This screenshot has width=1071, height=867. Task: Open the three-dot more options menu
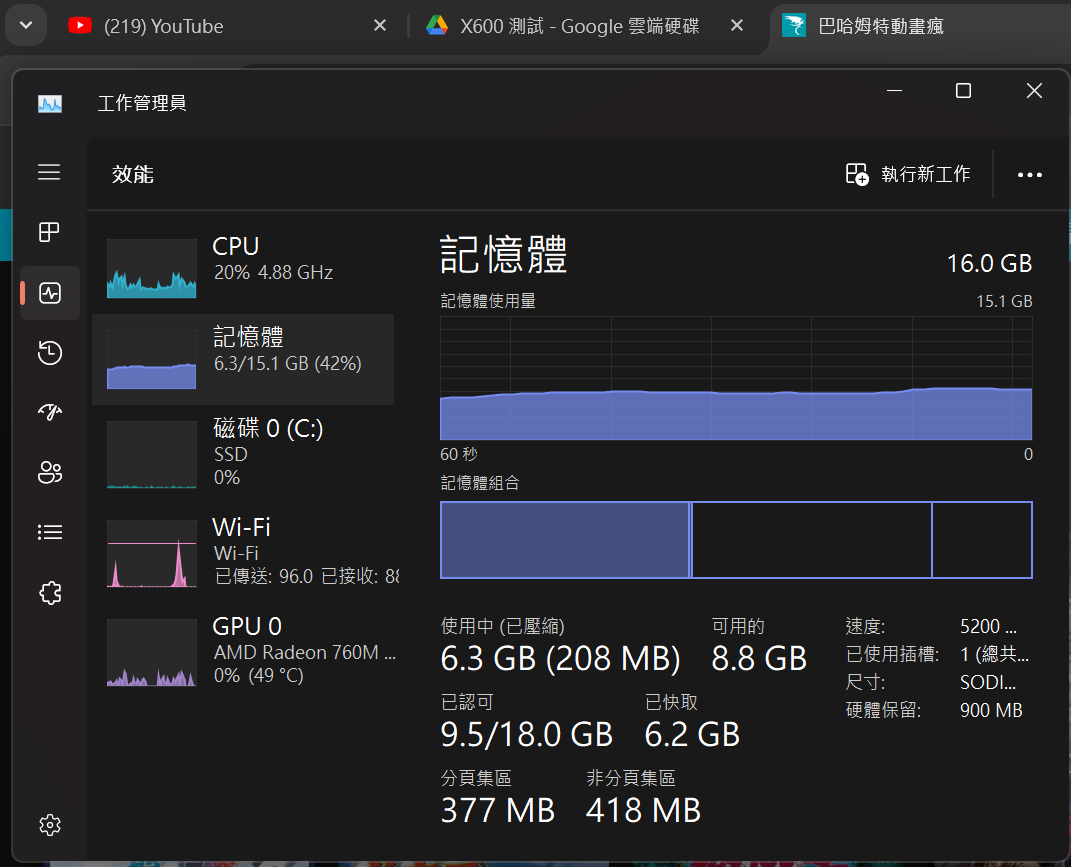(x=1029, y=175)
